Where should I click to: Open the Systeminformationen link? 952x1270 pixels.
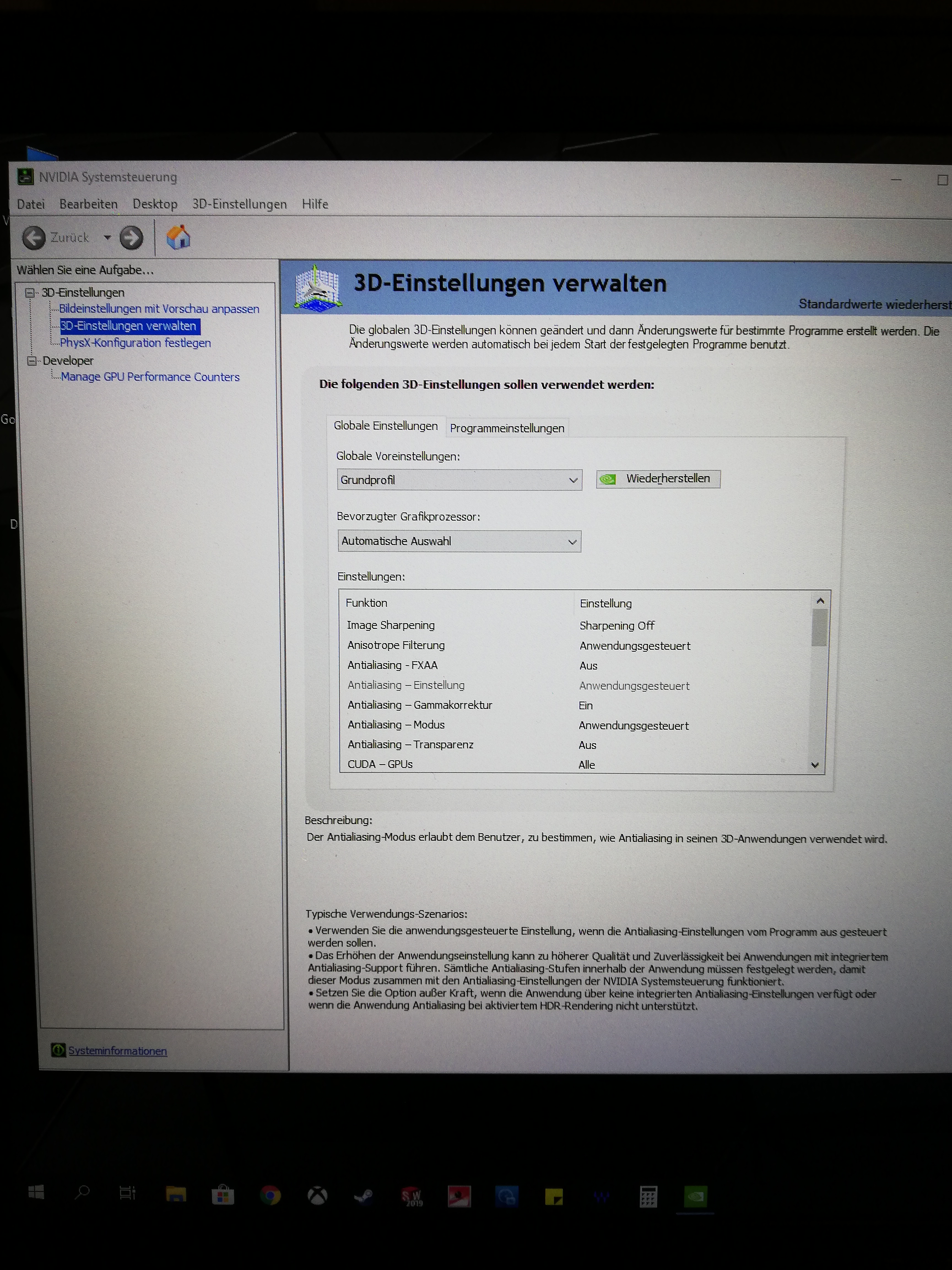(x=118, y=1051)
